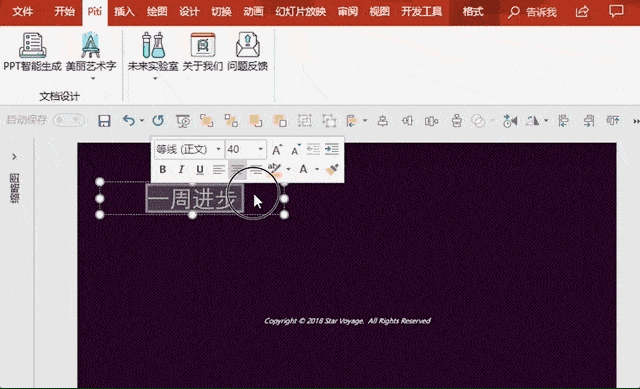Toggle the 自动保存 switch
This screenshot has height=389, width=640.
pyautogui.click(x=70, y=120)
